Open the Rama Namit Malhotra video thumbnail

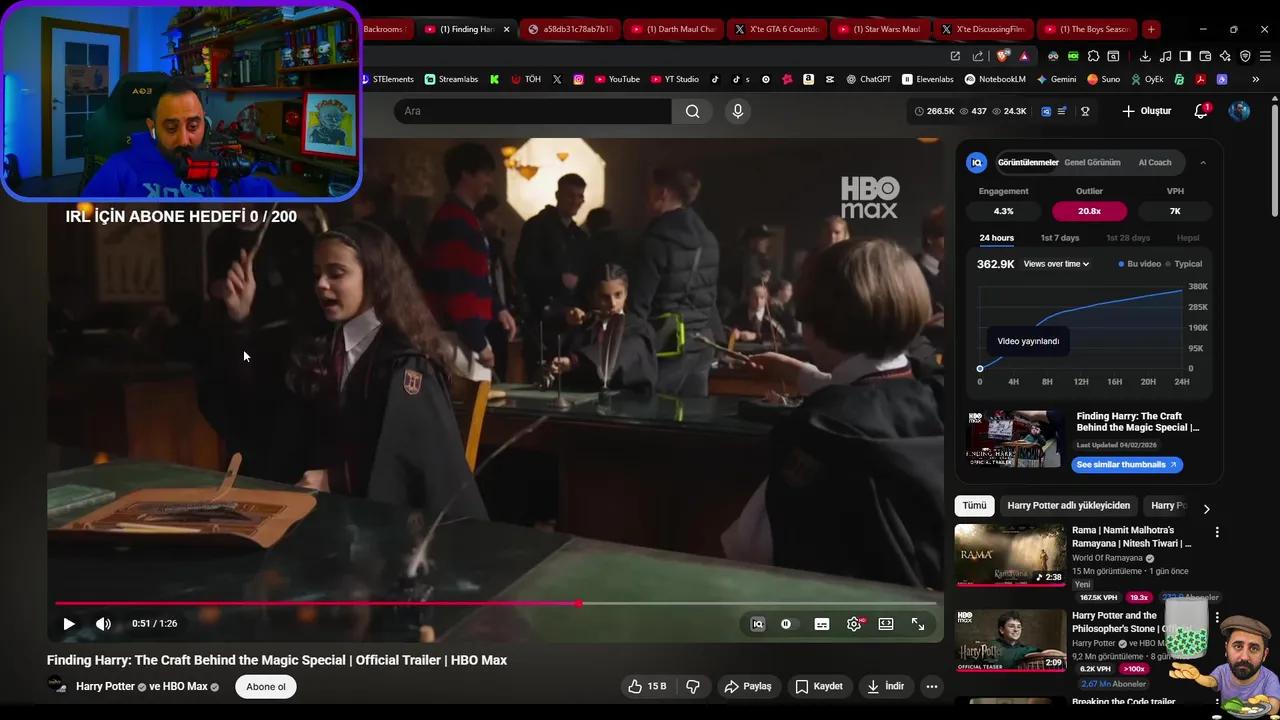(x=1010, y=555)
